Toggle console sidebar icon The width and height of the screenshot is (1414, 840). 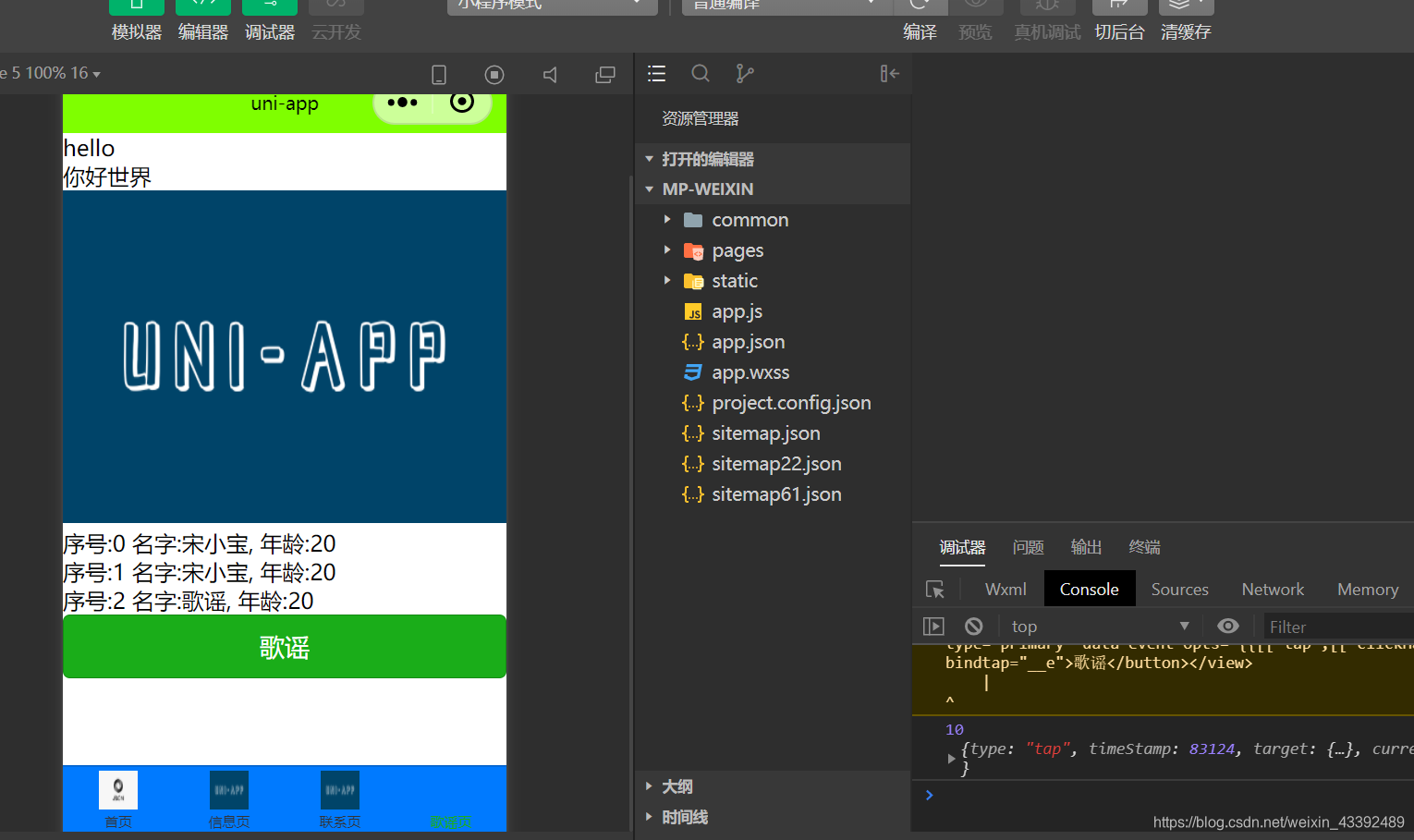click(933, 627)
